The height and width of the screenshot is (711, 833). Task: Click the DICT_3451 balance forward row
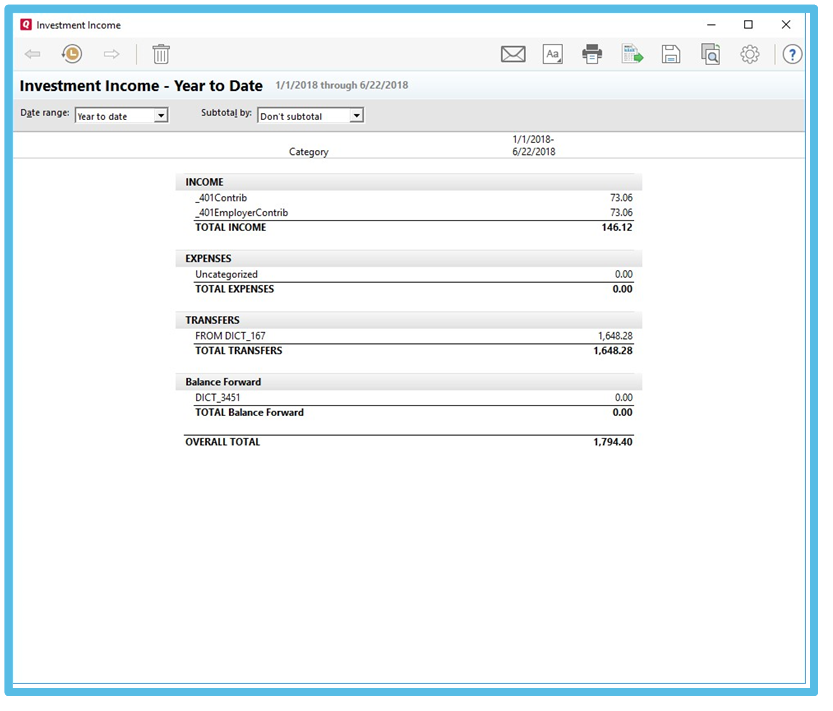pos(217,398)
